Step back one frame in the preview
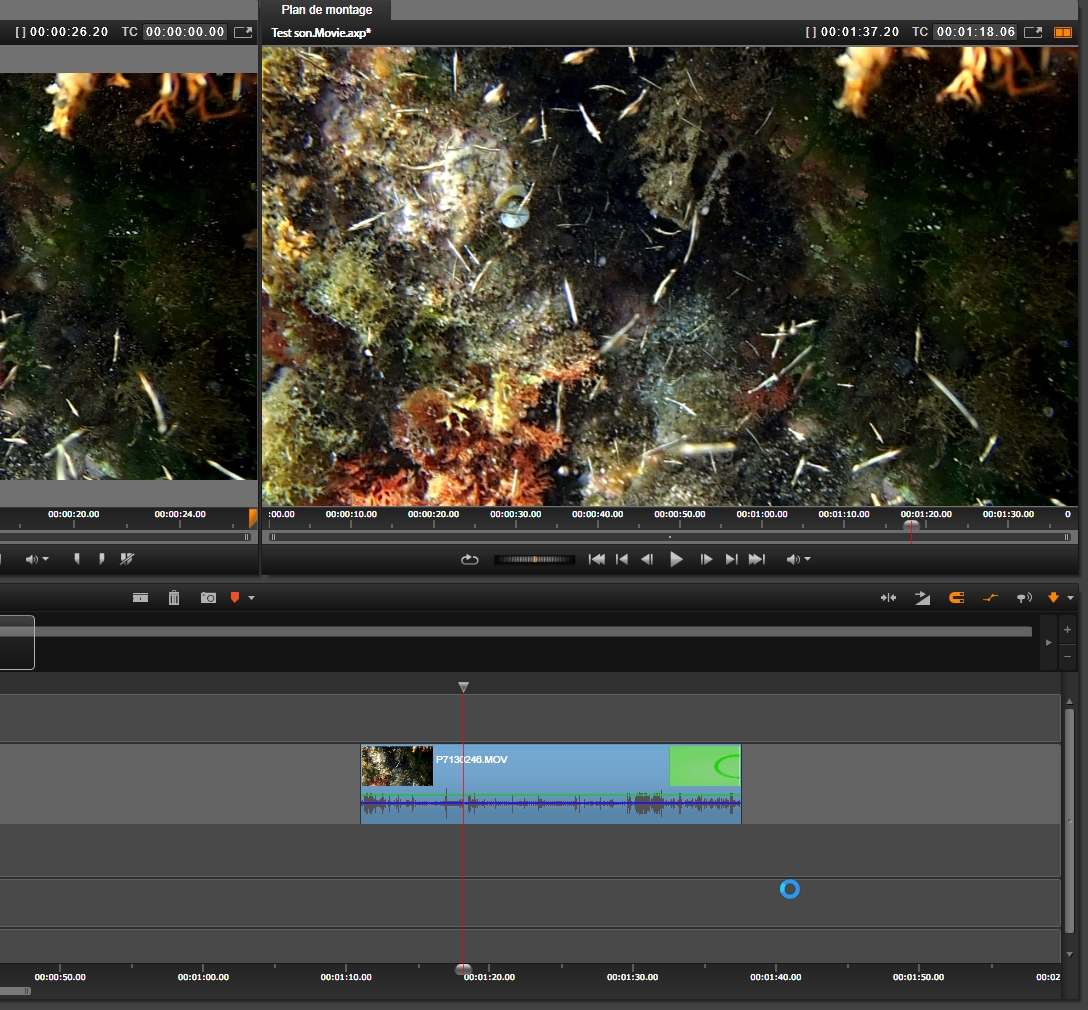 point(647,560)
